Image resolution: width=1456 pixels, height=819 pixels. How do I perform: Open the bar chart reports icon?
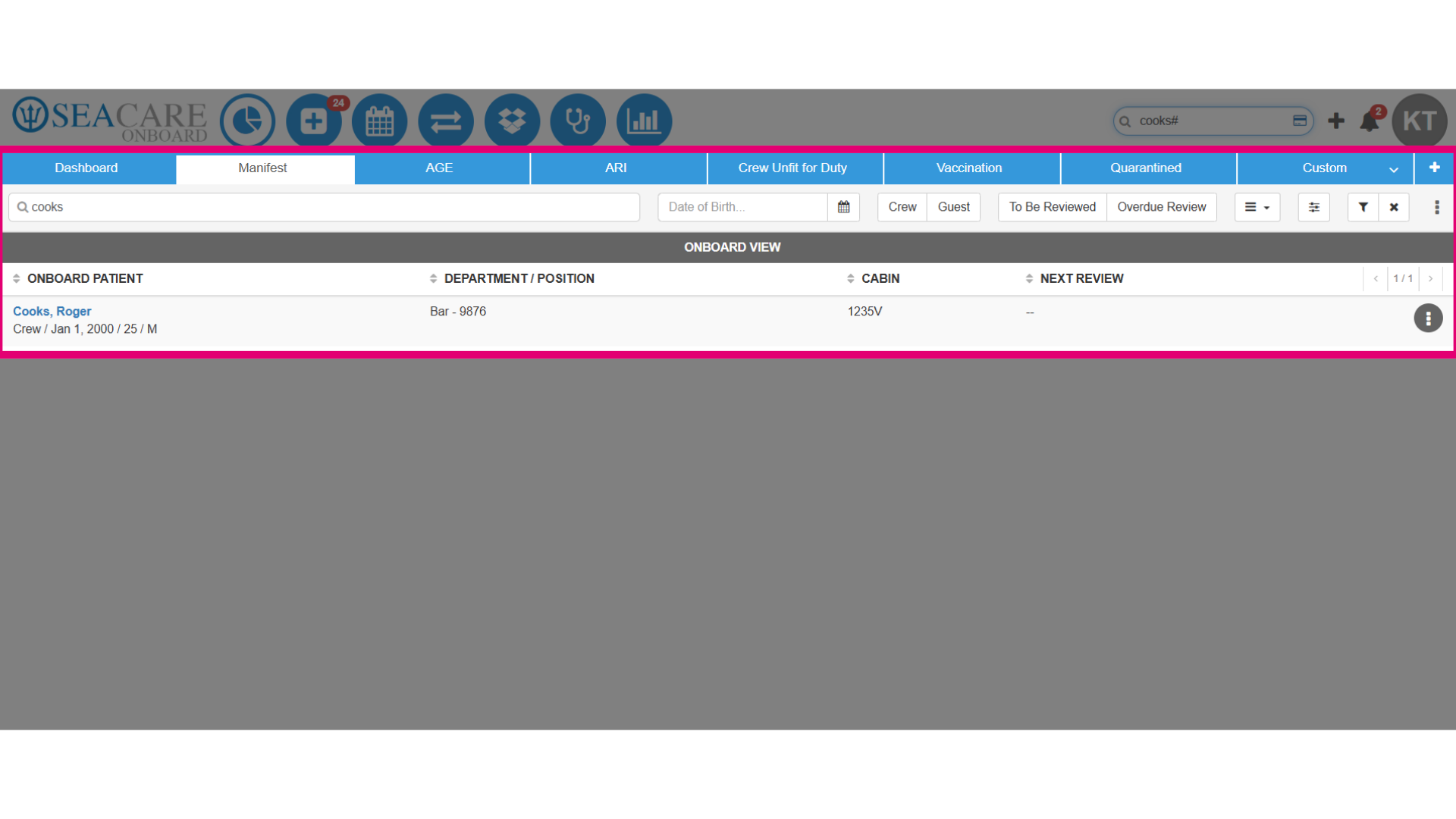645,121
